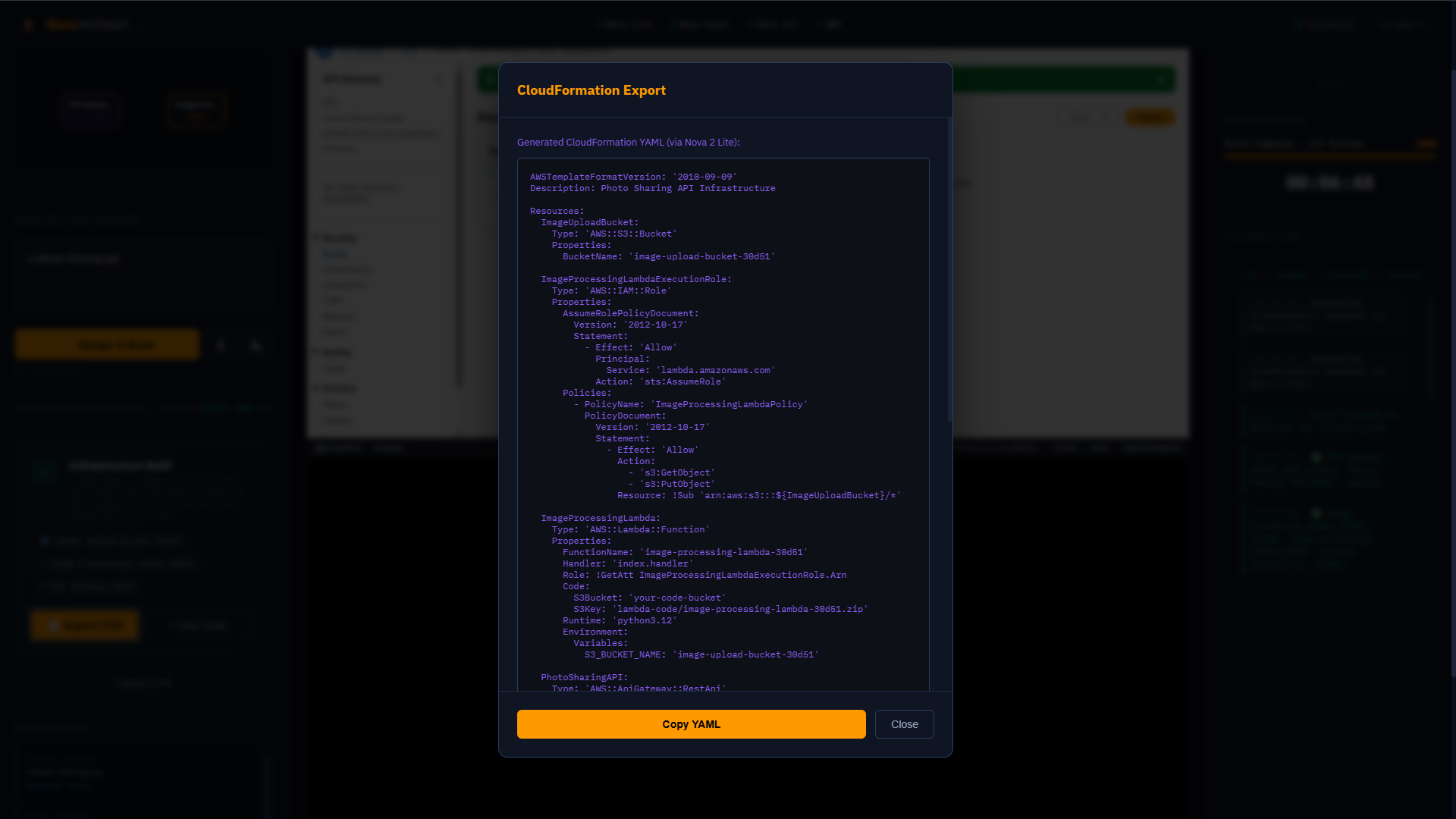Close the CloudFormation Export dialog

point(904,724)
